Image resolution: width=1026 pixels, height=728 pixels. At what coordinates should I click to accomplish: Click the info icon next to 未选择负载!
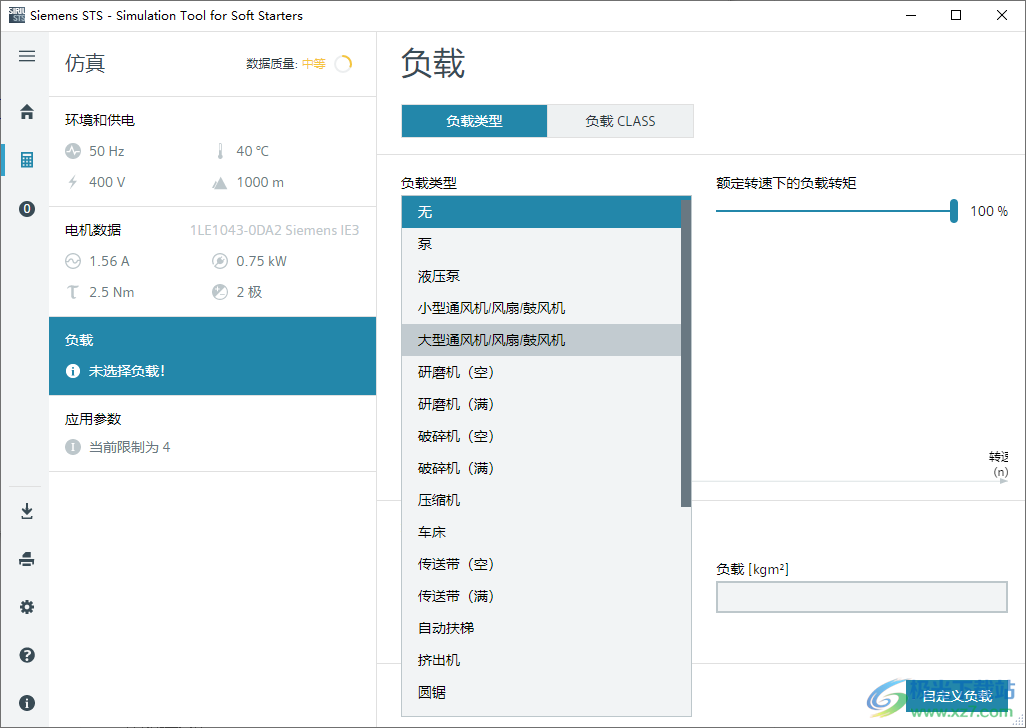pyautogui.click(x=73, y=371)
